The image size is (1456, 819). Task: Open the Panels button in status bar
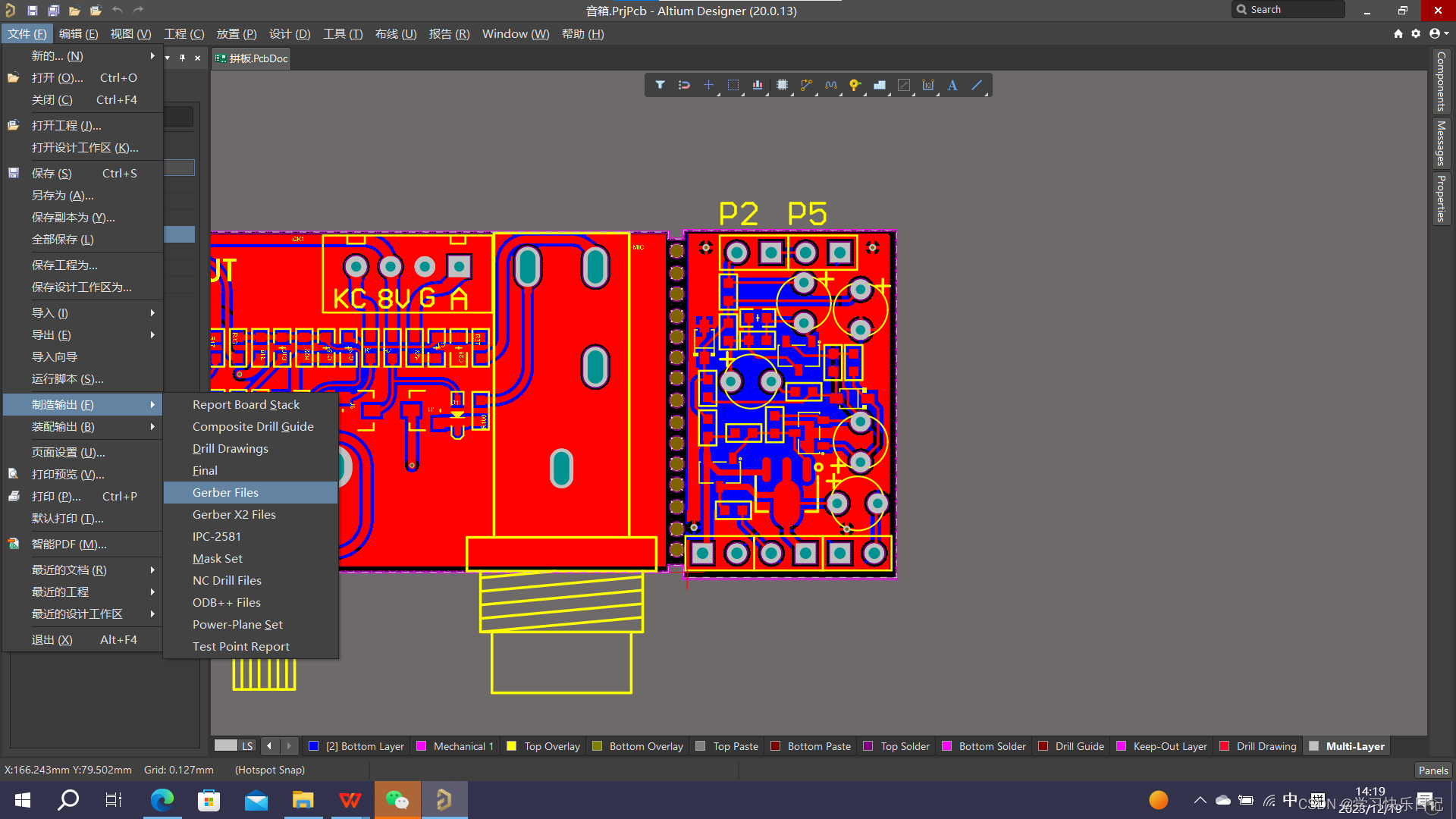[1432, 770]
